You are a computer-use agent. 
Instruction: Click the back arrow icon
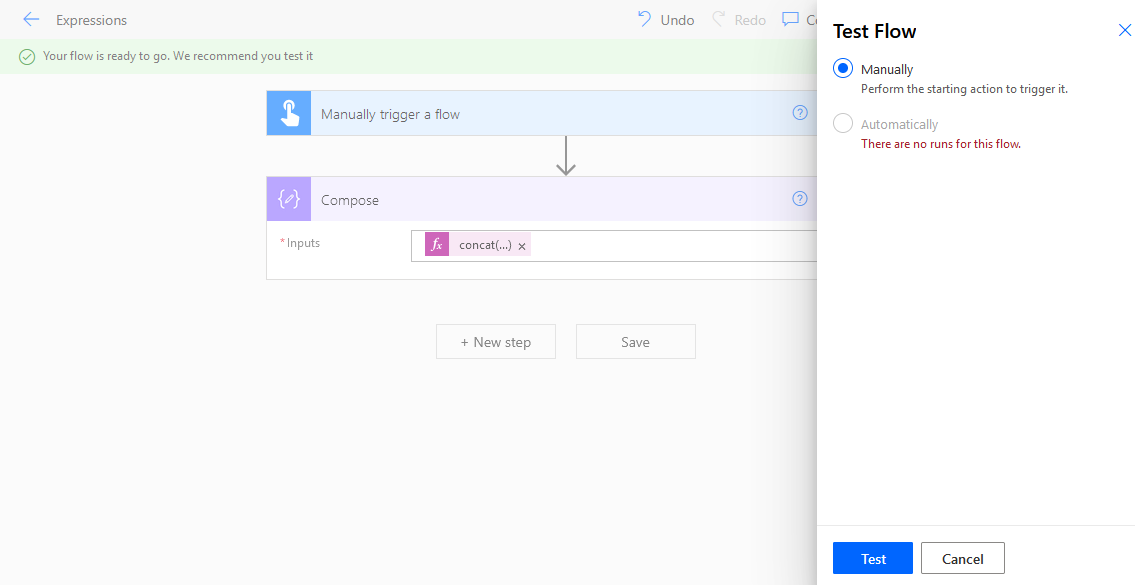31,20
